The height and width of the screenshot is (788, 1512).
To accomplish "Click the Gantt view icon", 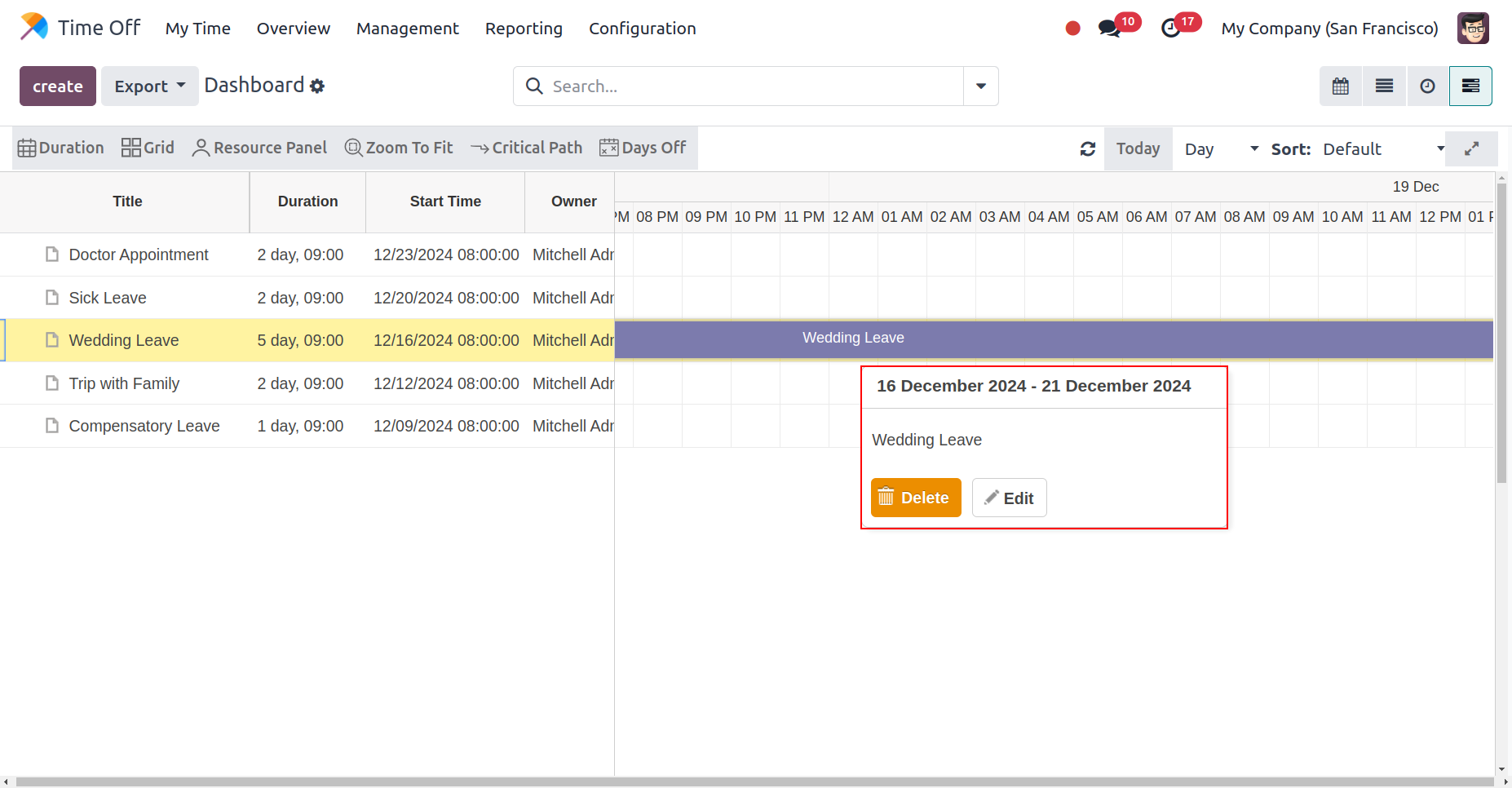I will (x=1470, y=86).
